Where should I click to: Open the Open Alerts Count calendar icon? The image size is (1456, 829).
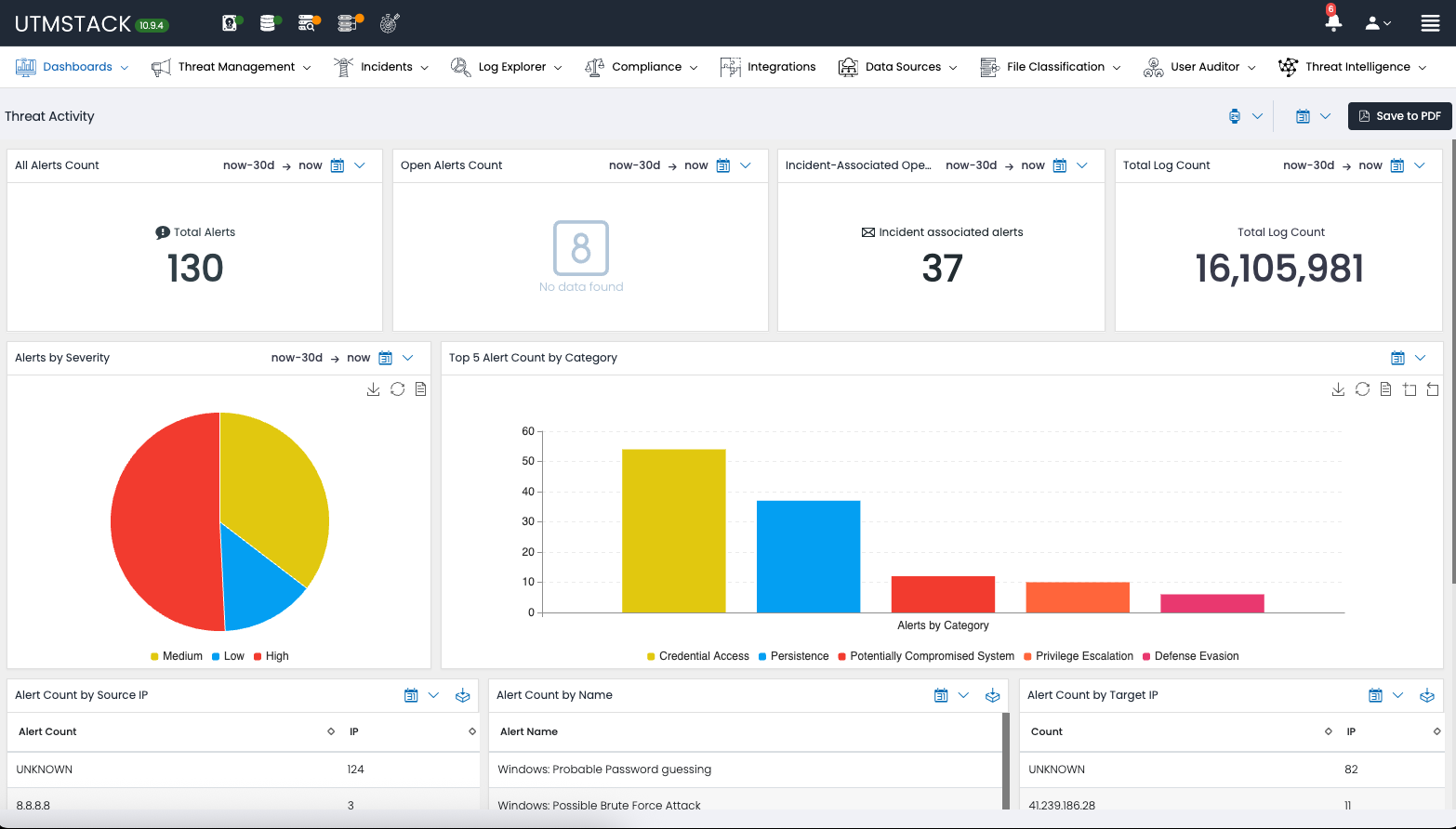pos(723,165)
